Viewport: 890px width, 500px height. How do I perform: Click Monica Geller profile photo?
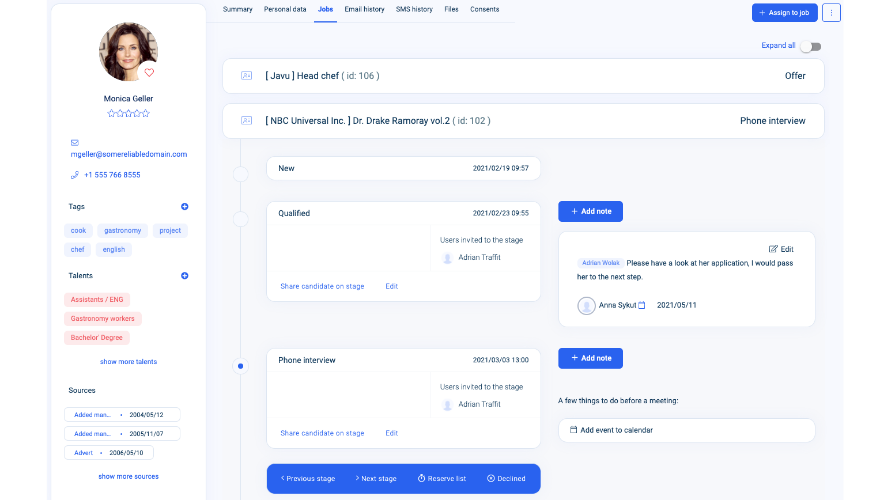coord(128,52)
